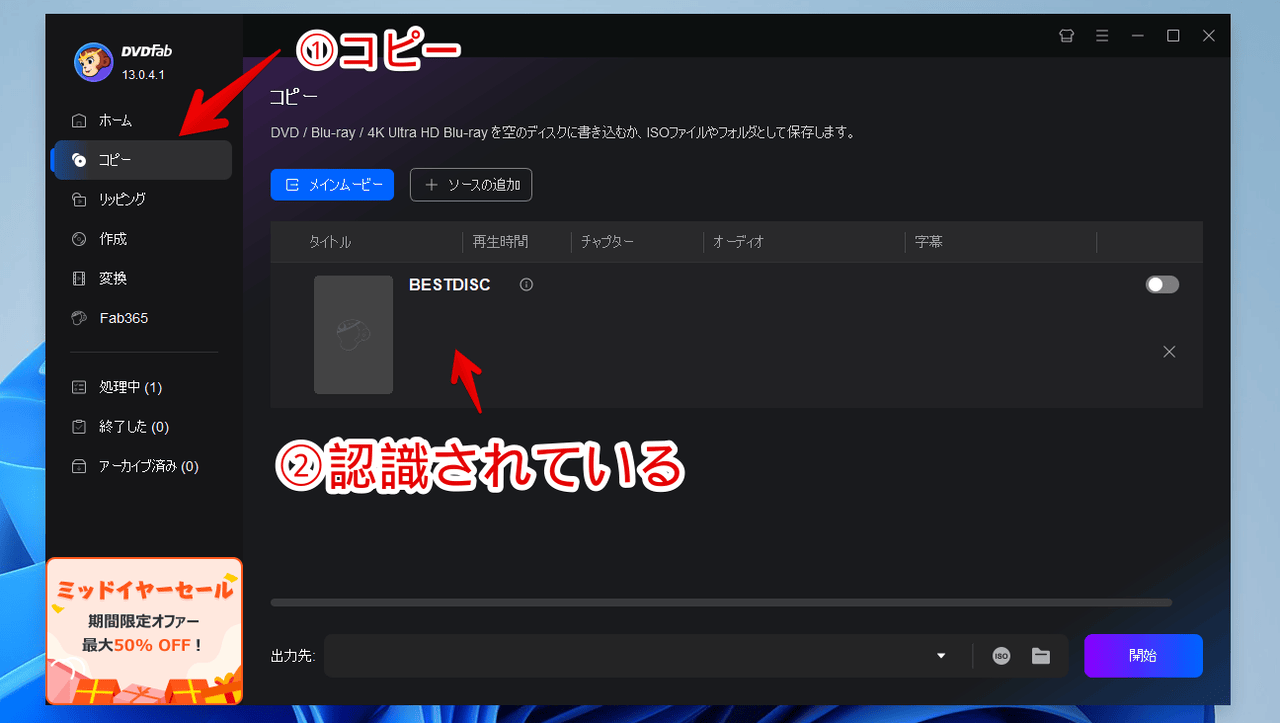Open the output destination dropdown

pos(941,656)
